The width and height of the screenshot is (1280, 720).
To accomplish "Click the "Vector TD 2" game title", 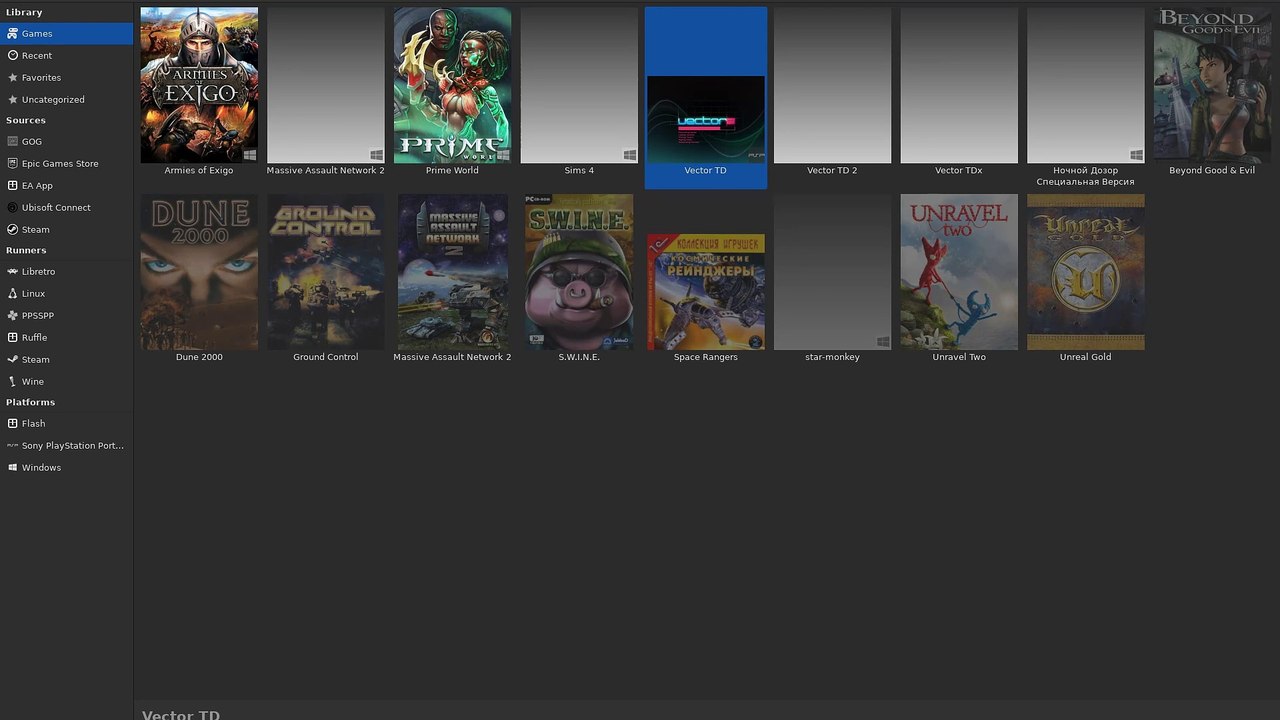I will (x=832, y=171).
